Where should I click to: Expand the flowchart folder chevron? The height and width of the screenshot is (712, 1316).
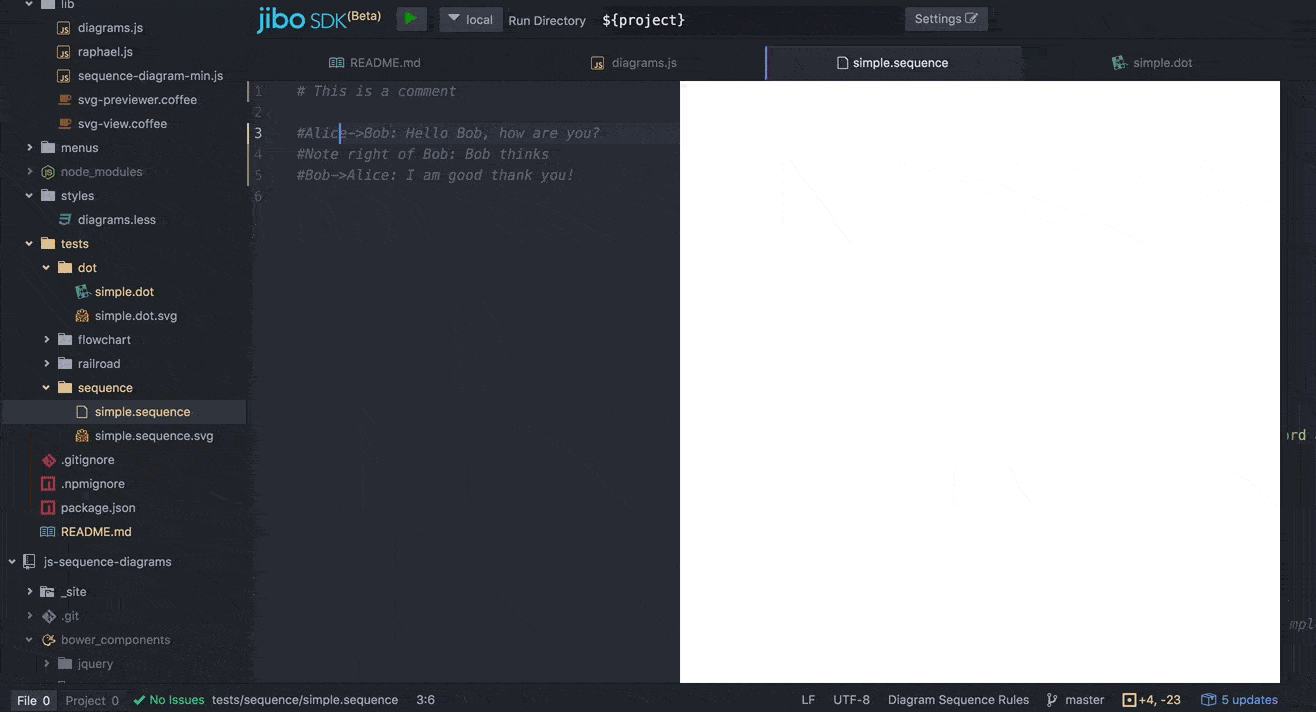47,340
